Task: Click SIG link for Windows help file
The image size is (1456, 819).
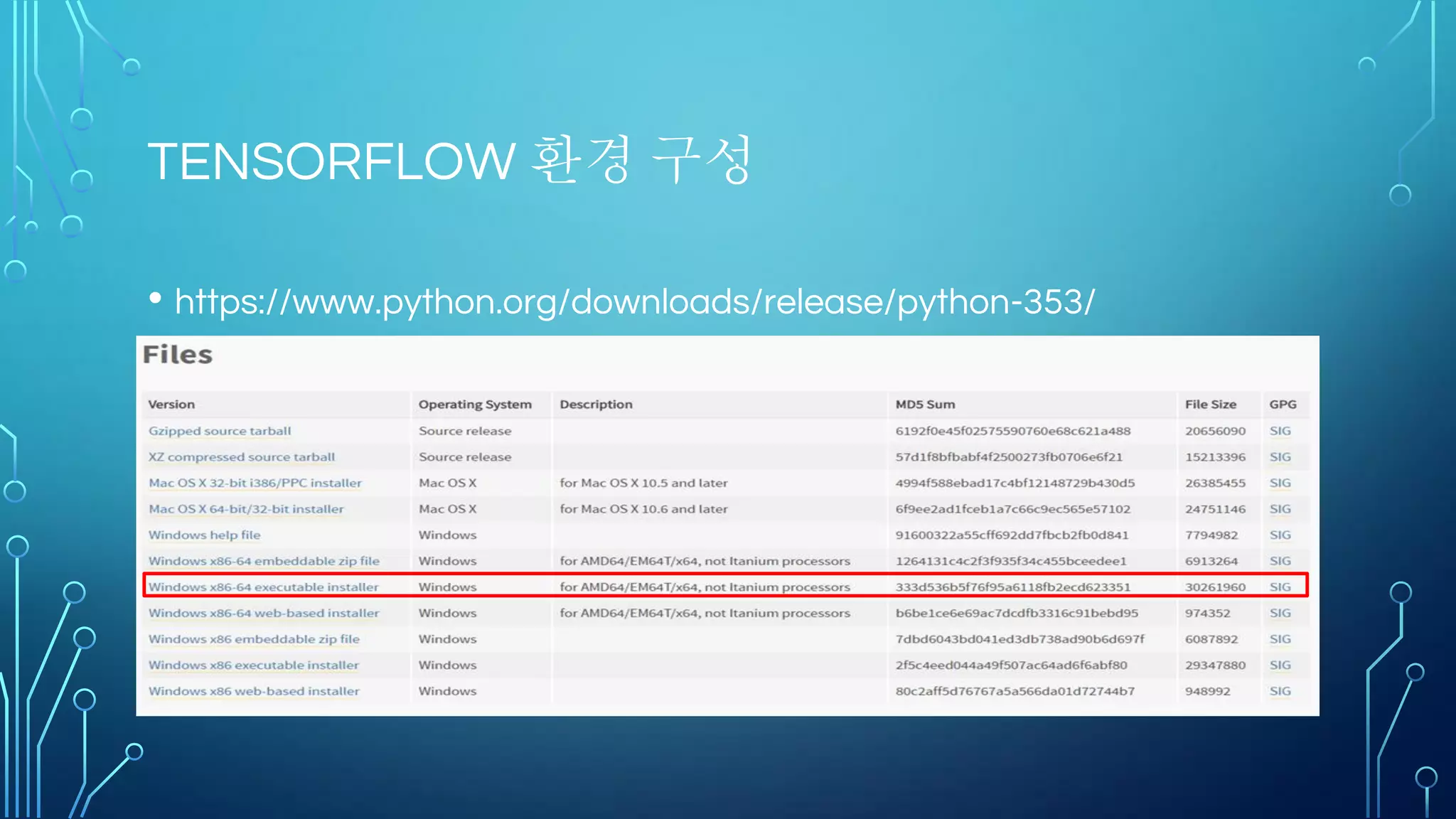Action: tap(1280, 535)
